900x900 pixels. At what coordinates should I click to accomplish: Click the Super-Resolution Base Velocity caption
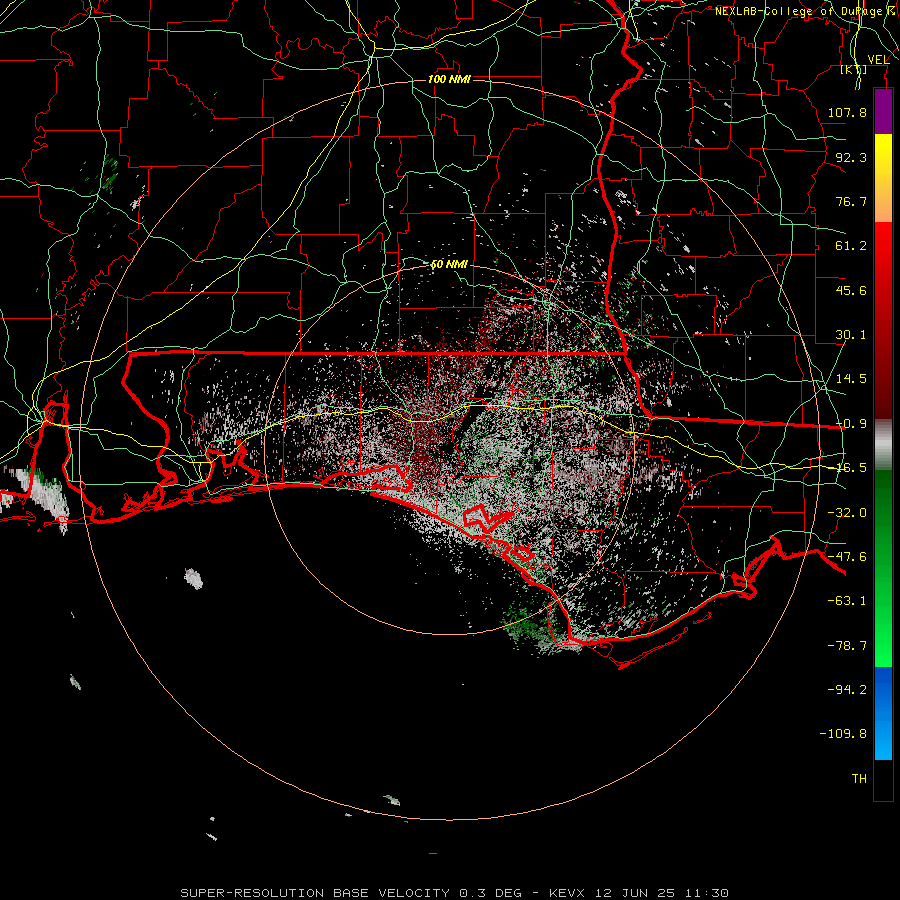pos(455,893)
